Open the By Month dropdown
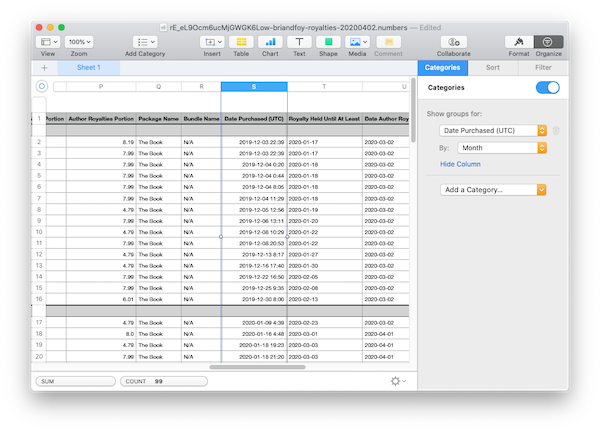Viewport: 600px width, 432px height. 502,148
